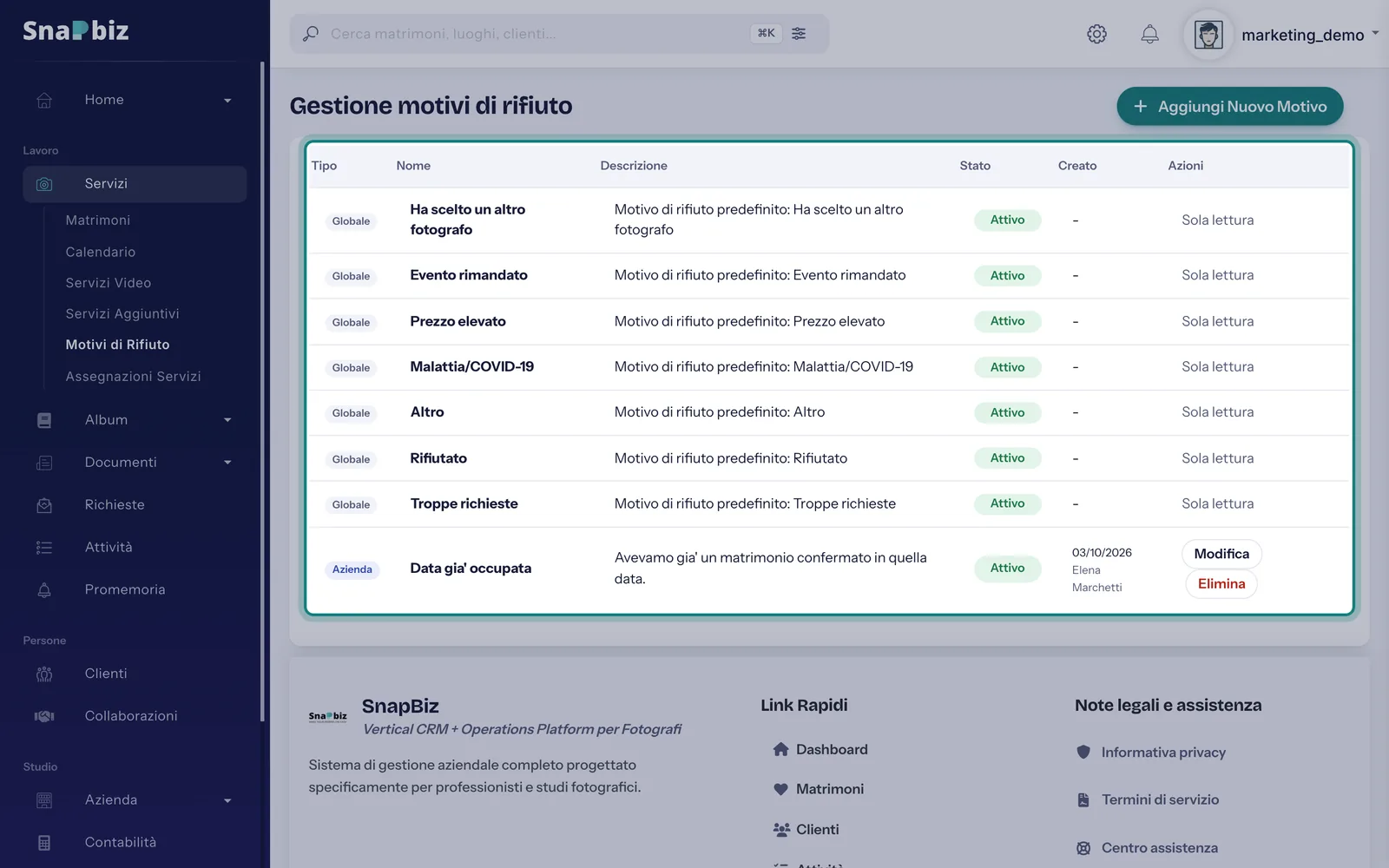This screenshot has height=868, width=1389.
Task: Click the magnifier search icon
Action: 310,34
